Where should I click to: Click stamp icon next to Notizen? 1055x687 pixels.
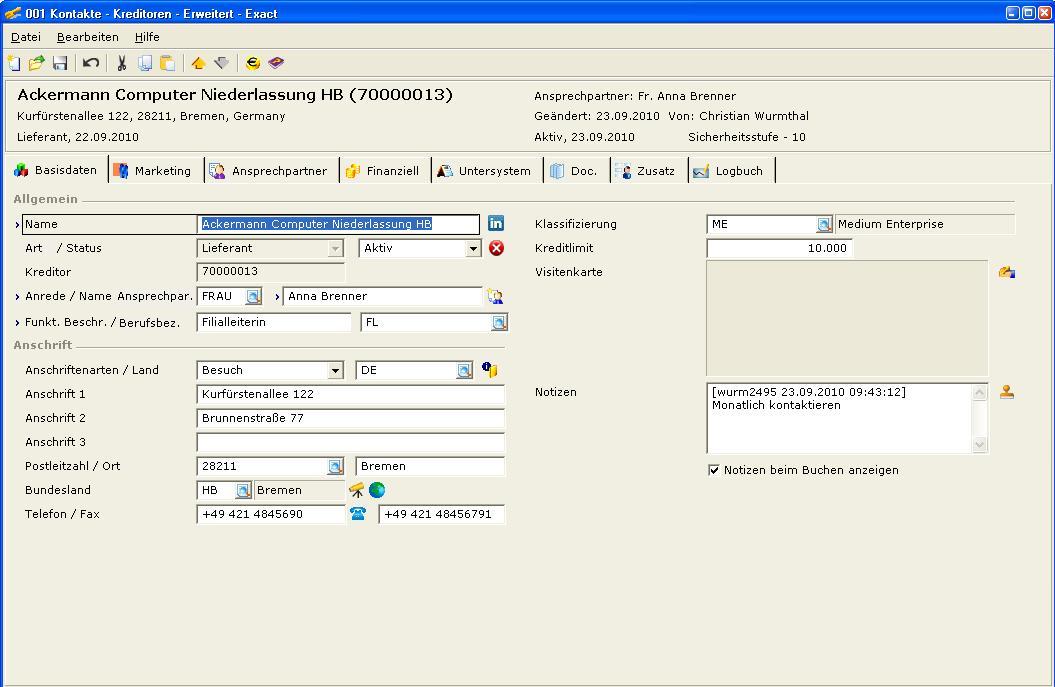1007,392
